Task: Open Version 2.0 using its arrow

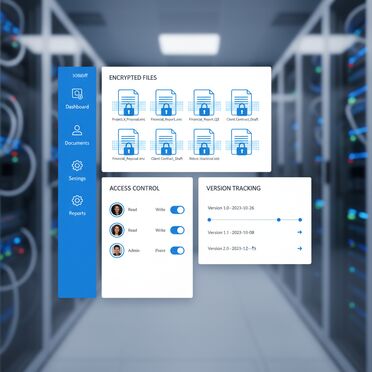Action: (300, 248)
